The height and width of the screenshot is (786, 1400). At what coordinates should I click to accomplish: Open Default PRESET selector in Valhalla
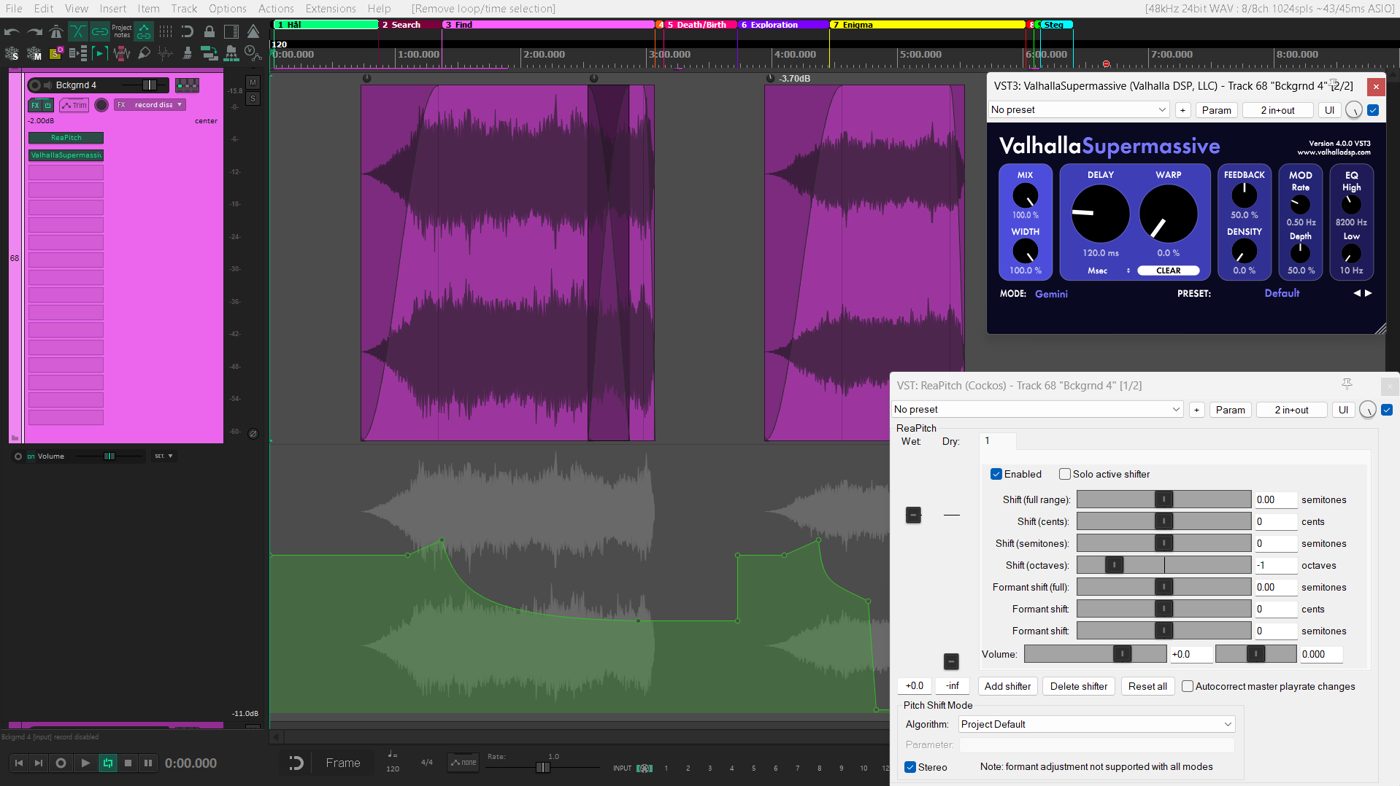[x=1282, y=293]
